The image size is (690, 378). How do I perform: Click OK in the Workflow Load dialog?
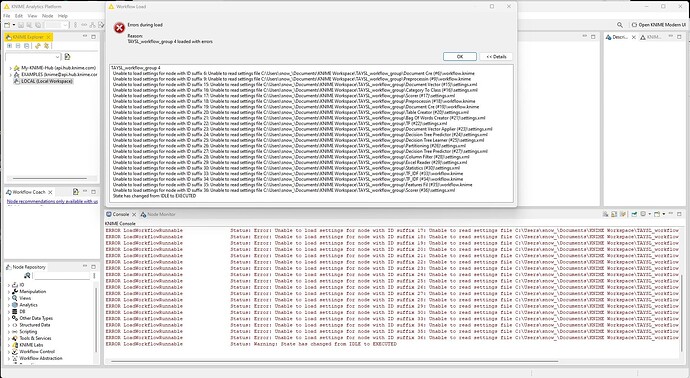pos(459,57)
